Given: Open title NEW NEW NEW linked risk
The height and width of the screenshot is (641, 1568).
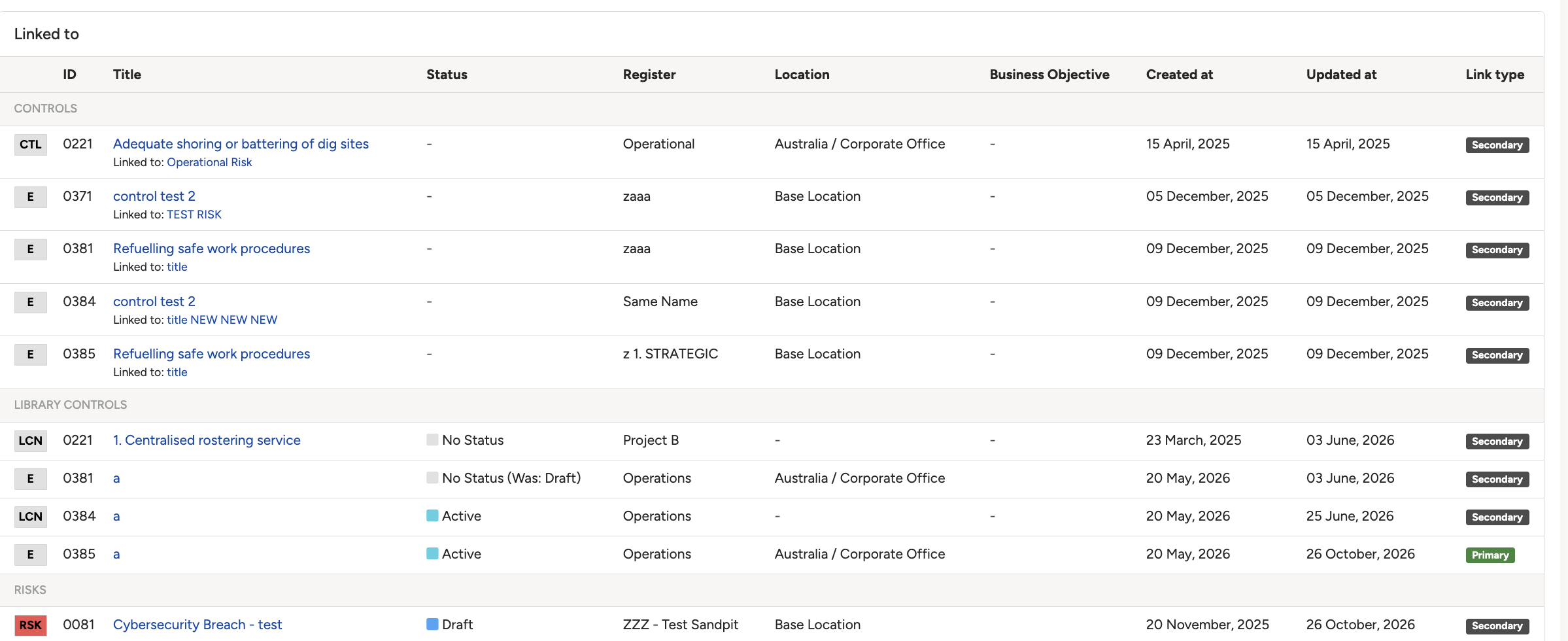Looking at the screenshot, I should pyautogui.click(x=222, y=320).
